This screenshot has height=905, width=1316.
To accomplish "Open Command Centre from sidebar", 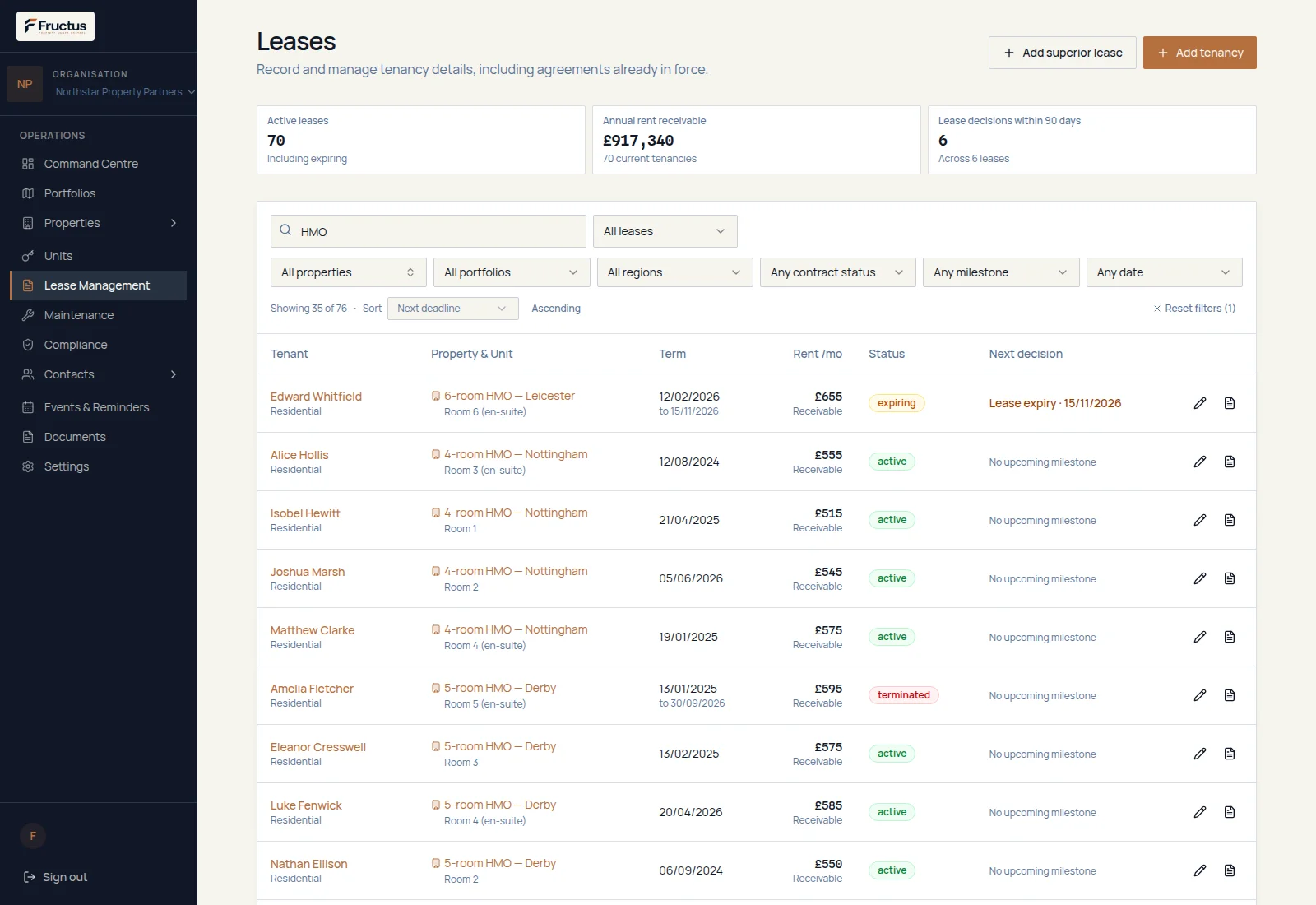I will point(98,164).
